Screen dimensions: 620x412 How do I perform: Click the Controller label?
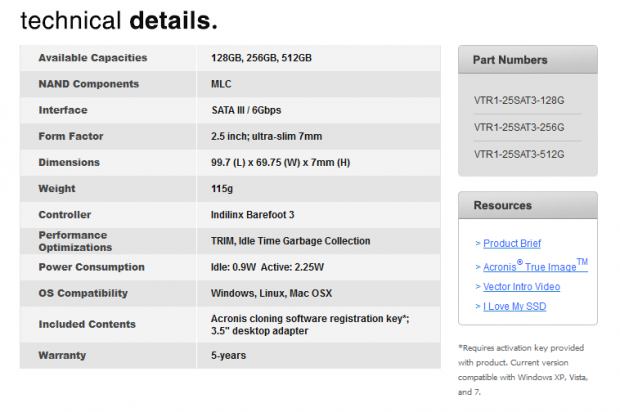64,215
